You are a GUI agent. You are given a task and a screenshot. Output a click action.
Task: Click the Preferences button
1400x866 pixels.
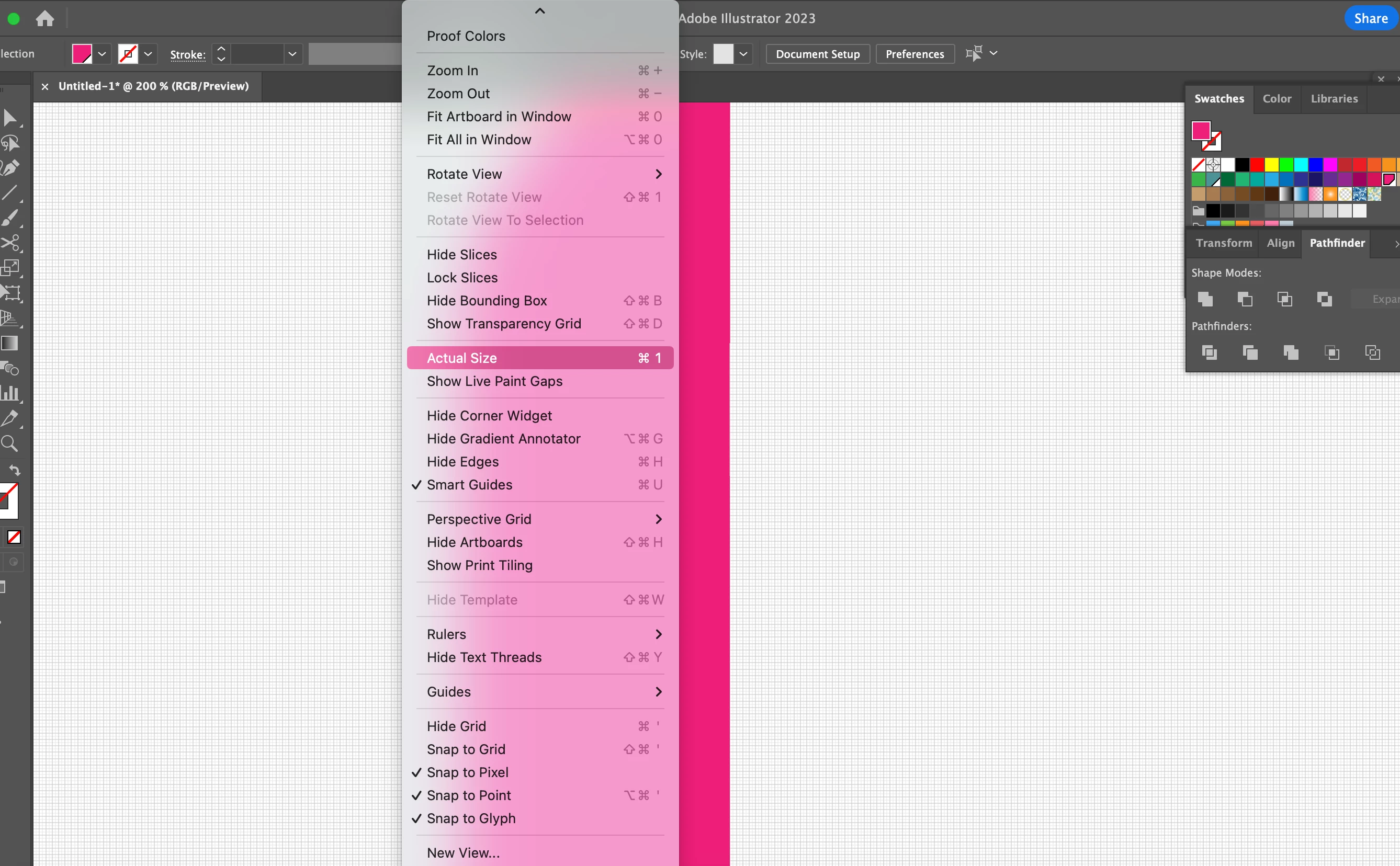(914, 54)
